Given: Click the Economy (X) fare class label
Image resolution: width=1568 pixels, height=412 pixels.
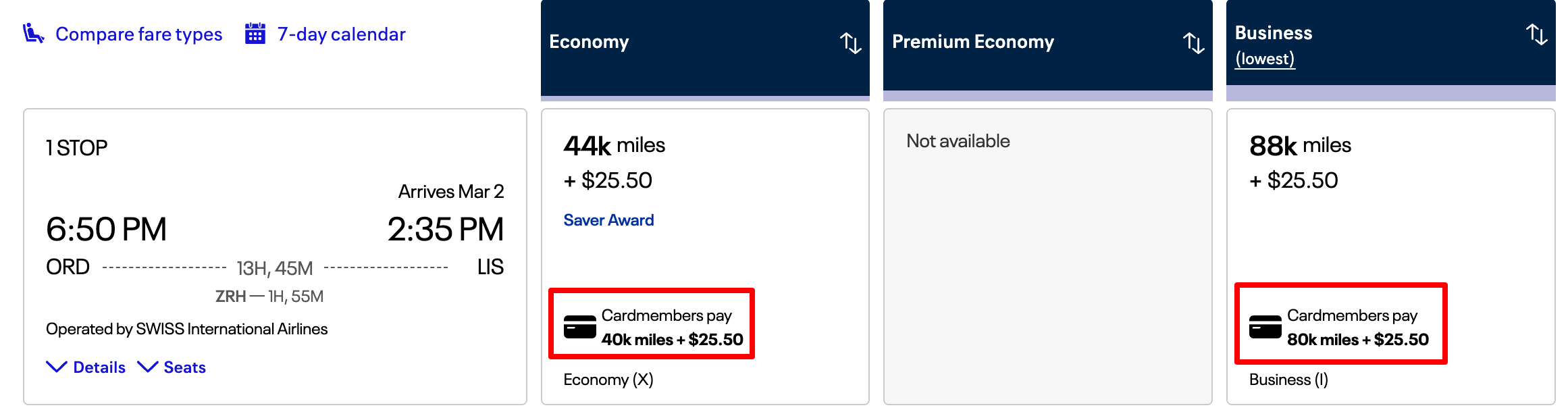Looking at the screenshot, I should (608, 380).
